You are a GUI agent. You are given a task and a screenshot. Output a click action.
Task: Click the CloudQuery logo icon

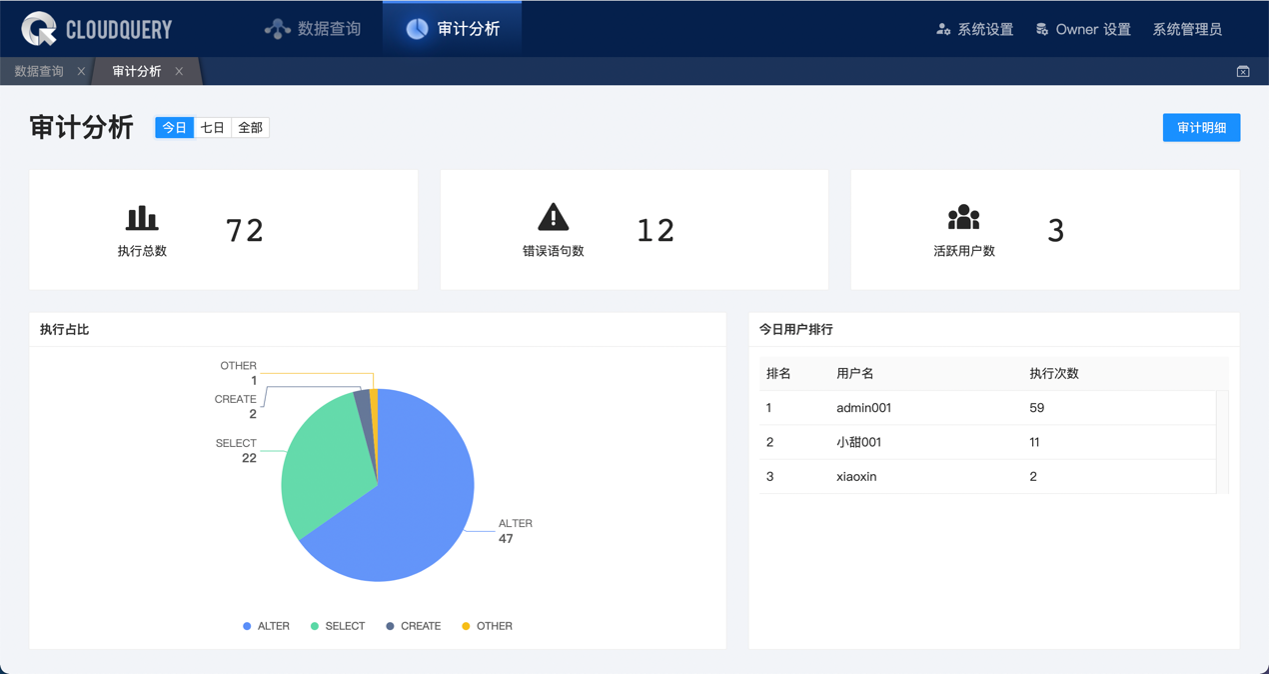point(40,29)
